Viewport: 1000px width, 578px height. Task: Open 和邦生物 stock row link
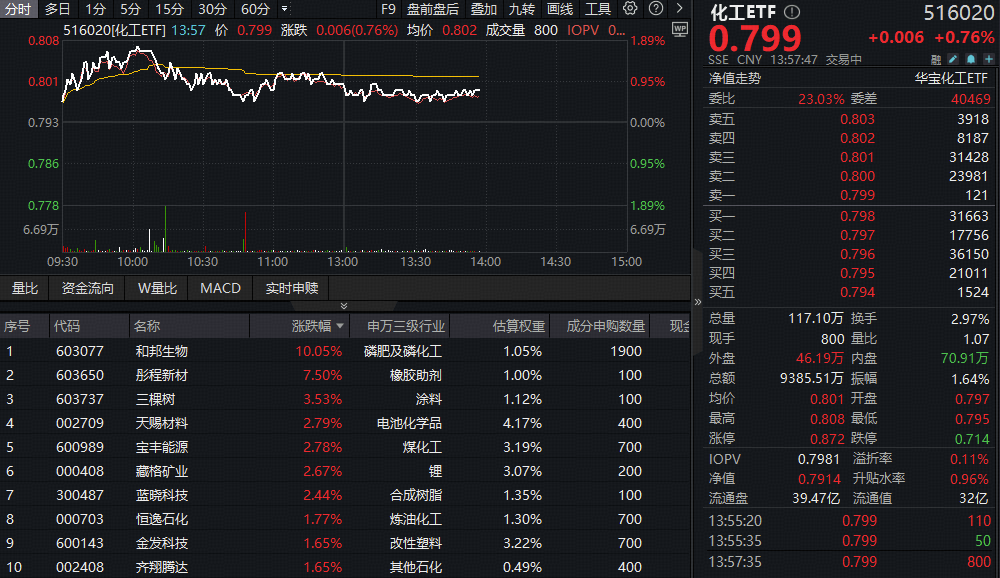point(162,352)
